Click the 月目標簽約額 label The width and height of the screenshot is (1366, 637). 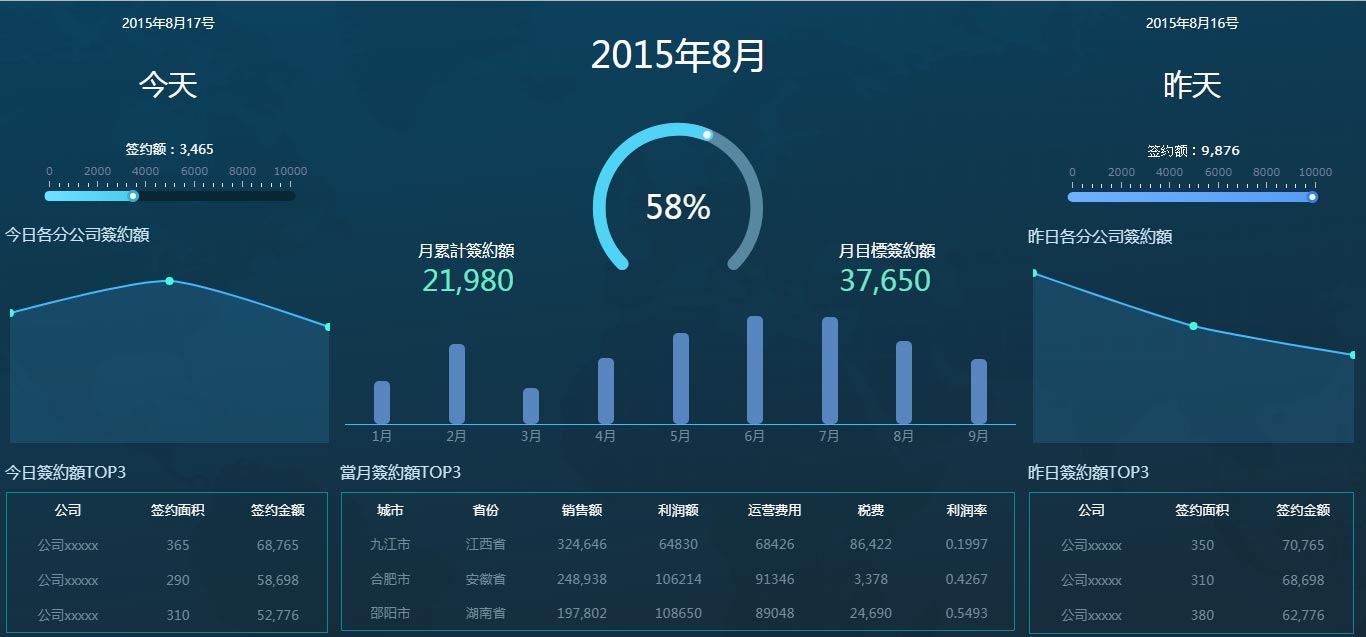click(x=887, y=251)
